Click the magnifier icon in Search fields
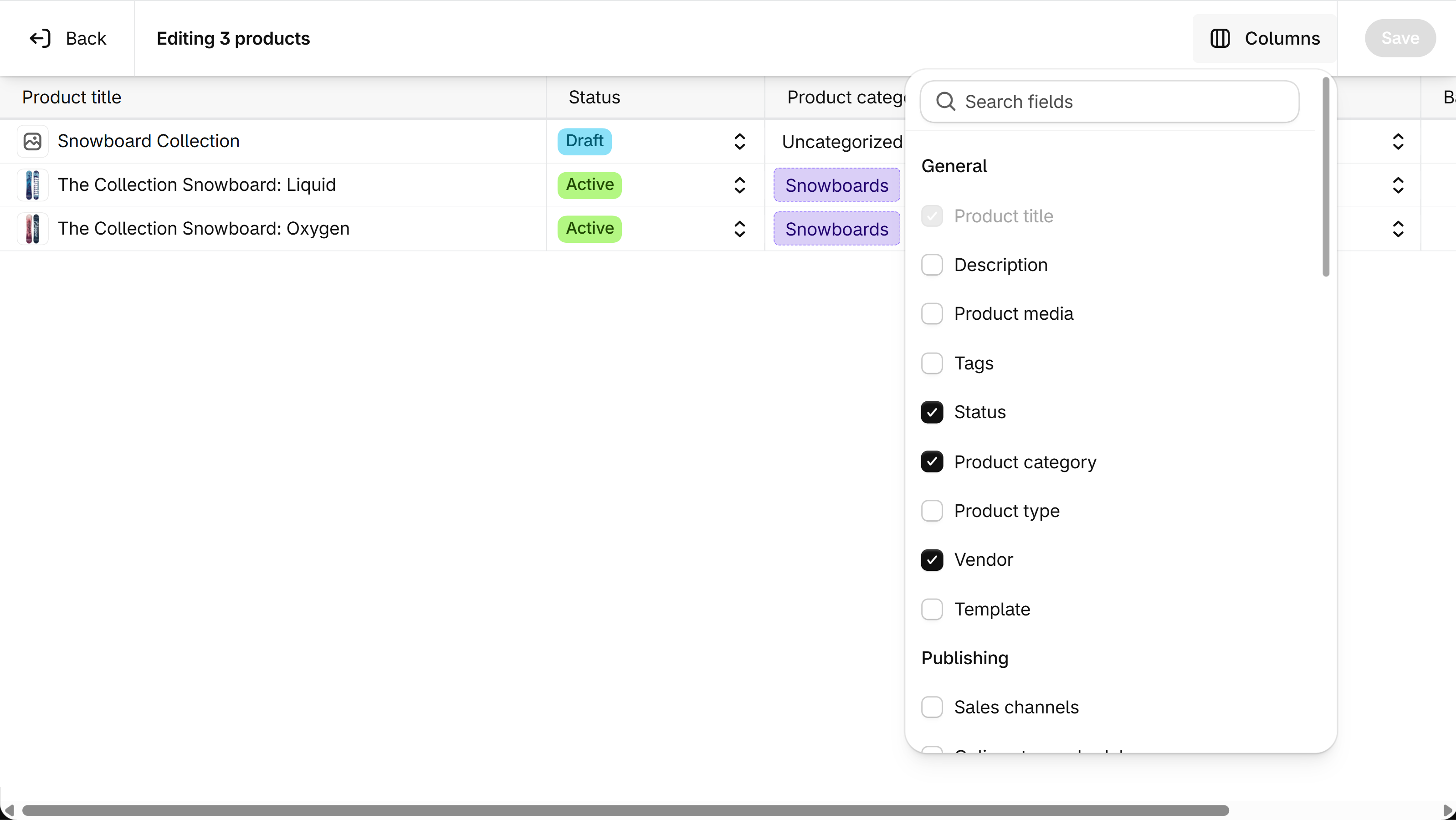The height and width of the screenshot is (820, 1456). point(946,102)
